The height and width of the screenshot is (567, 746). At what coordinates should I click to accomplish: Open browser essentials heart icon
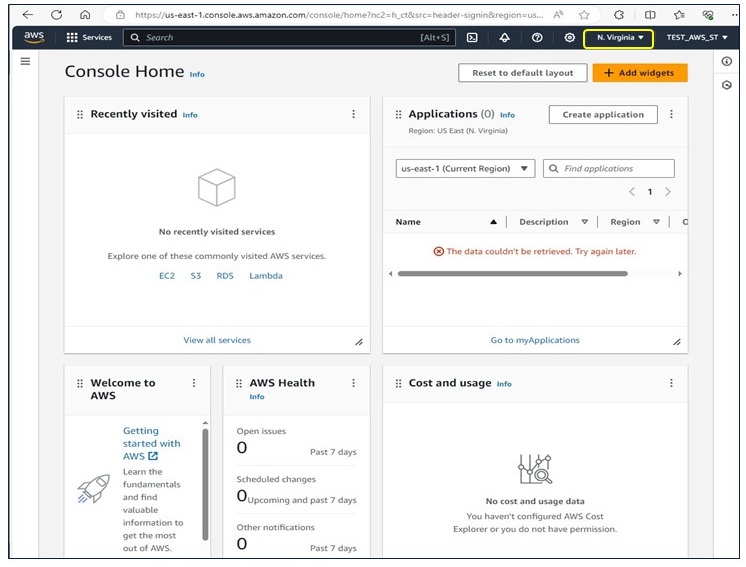(x=708, y=15)
